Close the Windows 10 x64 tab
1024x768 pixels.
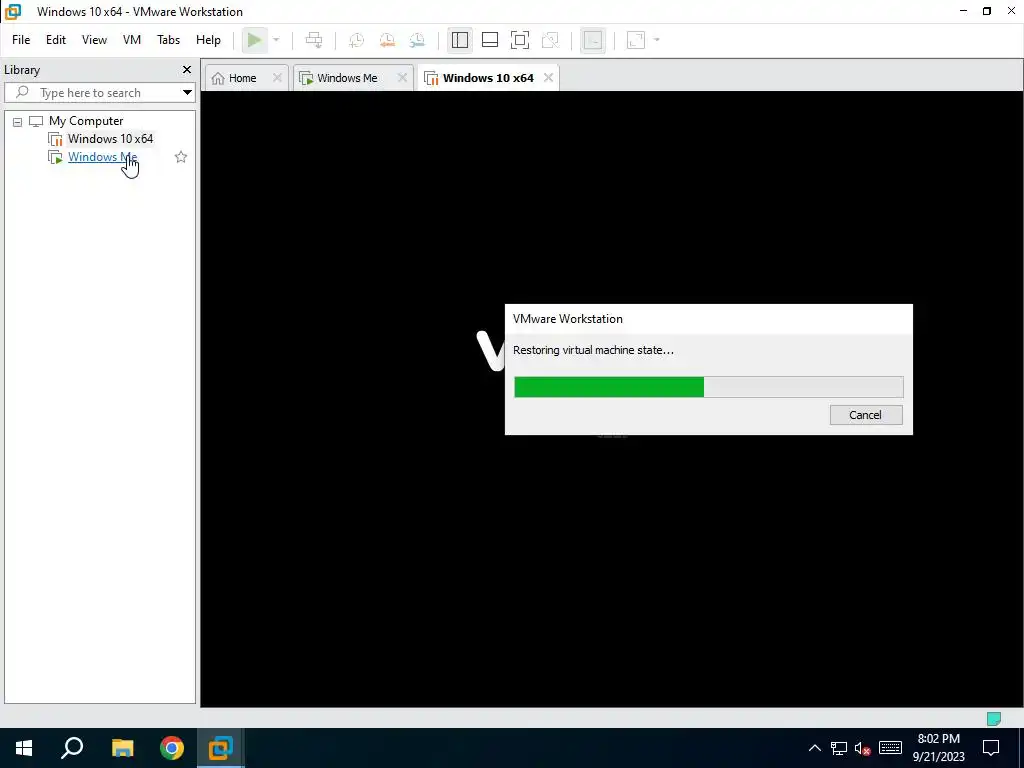pos(549,78)
